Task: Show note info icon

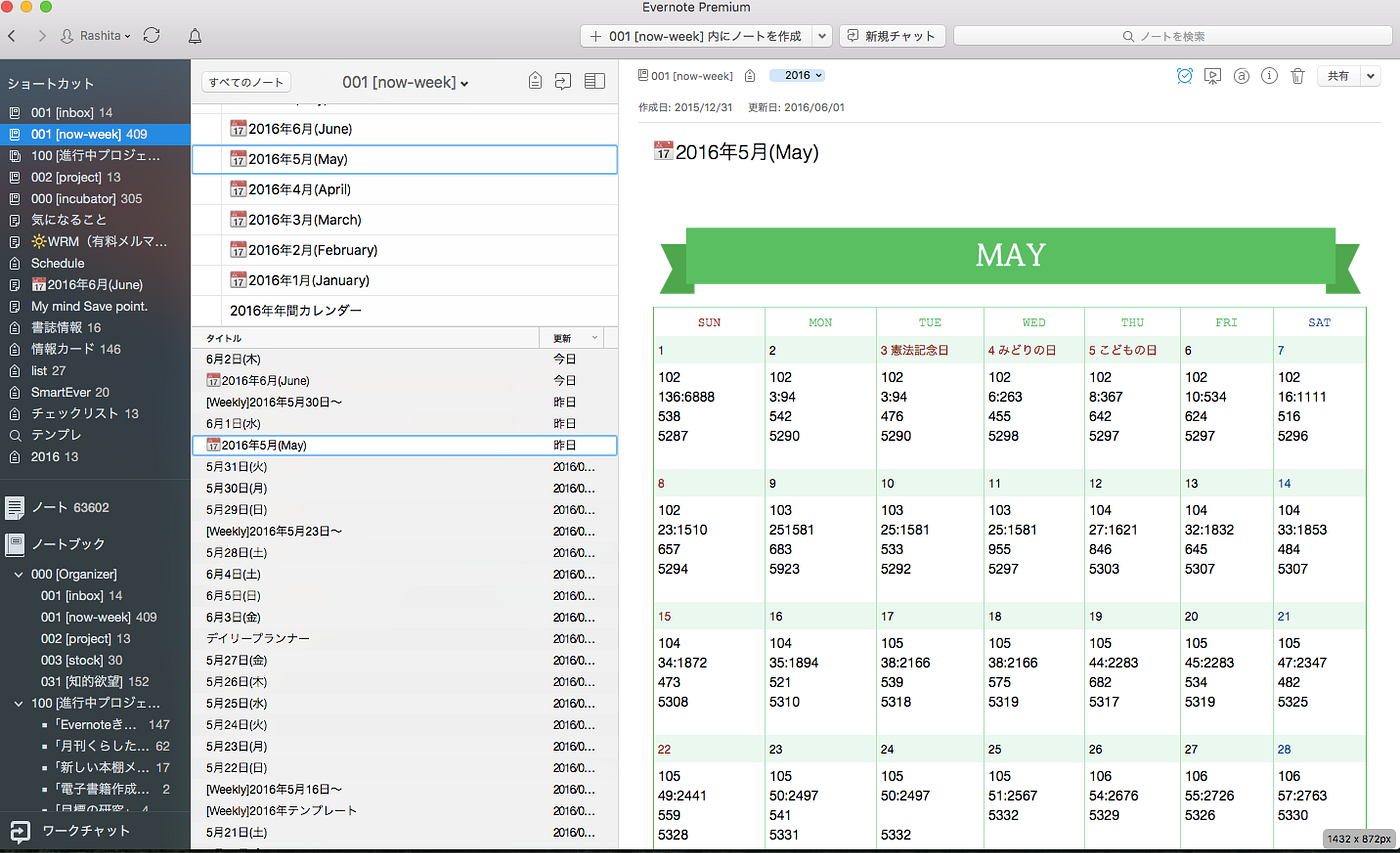Action: tap(1269, 75)
